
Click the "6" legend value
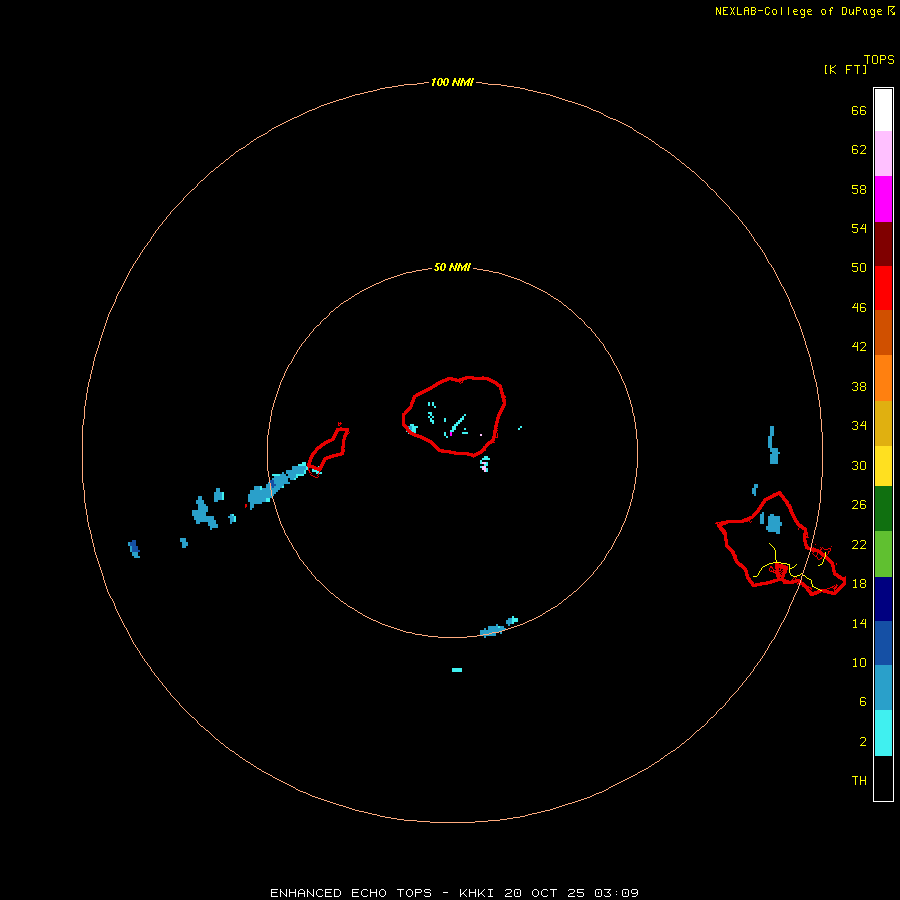point(862,701)
